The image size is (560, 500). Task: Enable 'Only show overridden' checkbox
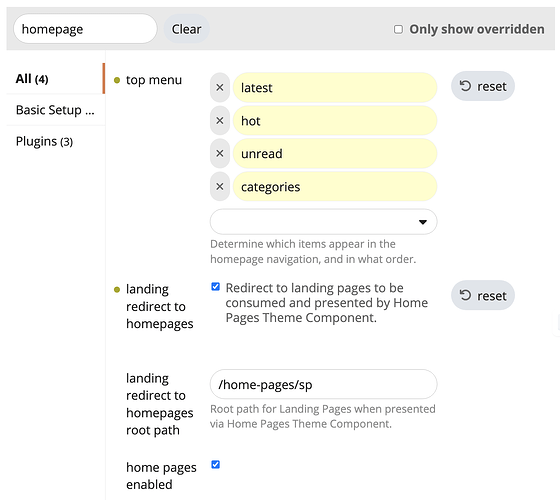coord(398,29)
